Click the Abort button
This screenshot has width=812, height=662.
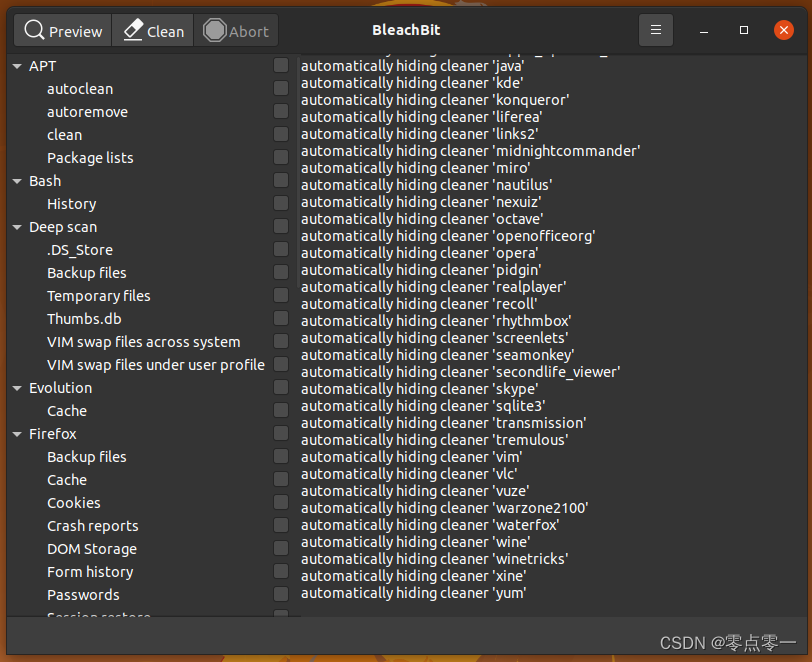click(x=236, y=30)
